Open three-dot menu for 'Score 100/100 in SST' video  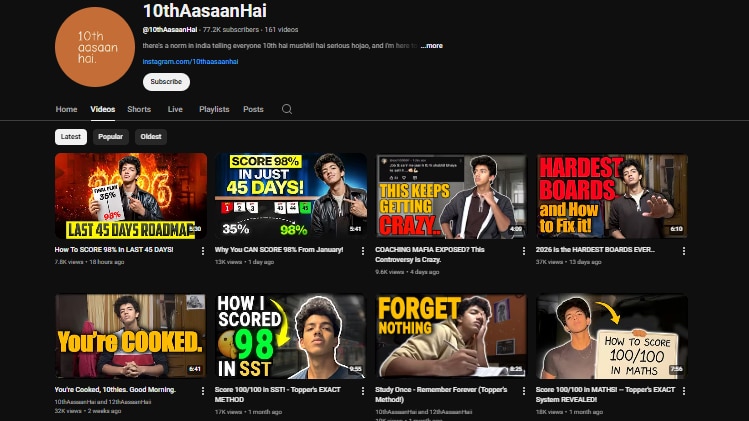[363, 391]
